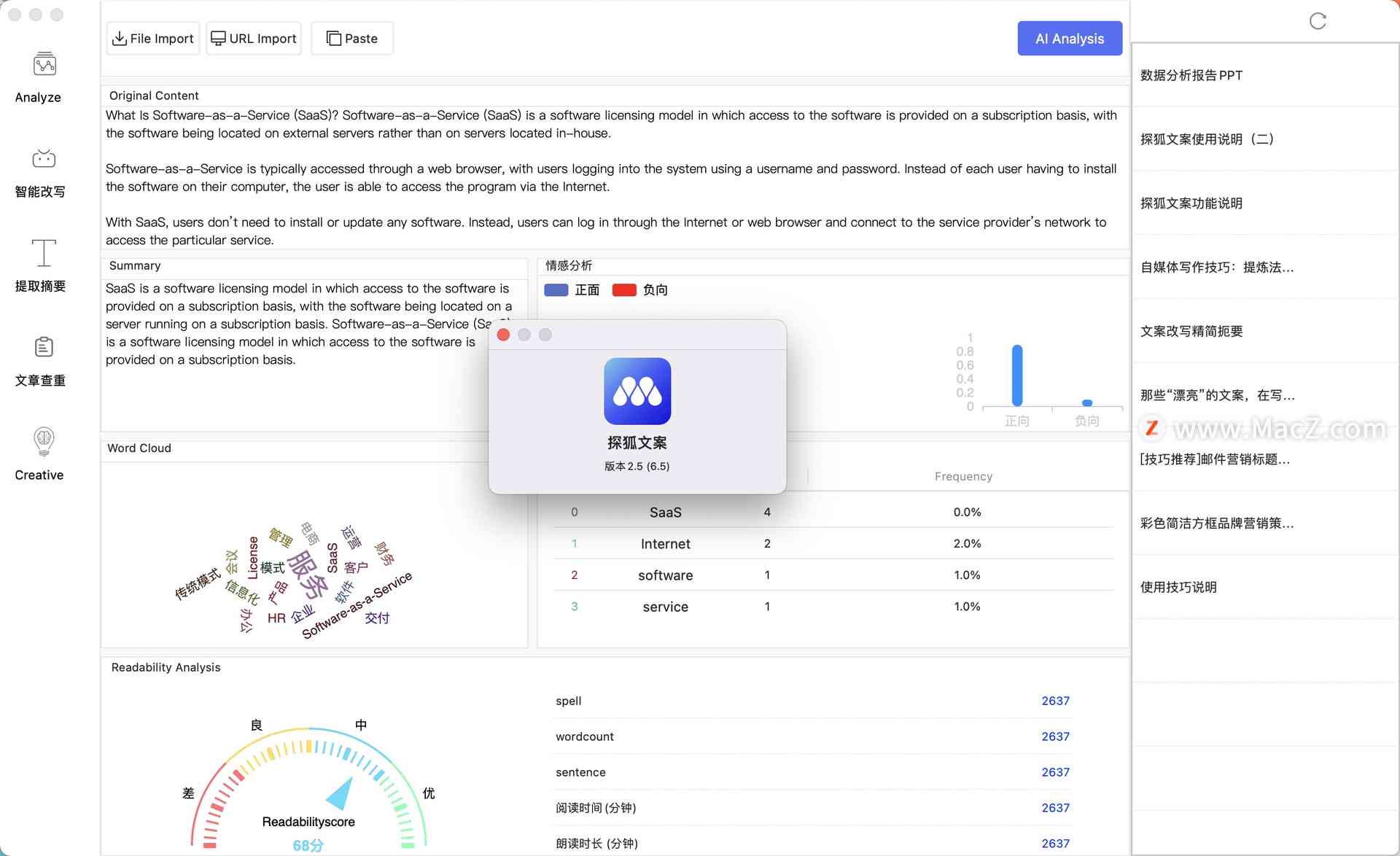Expand the Word Cloud section
The width and height of the screenshot is (1400, 856).
[139, 447]
